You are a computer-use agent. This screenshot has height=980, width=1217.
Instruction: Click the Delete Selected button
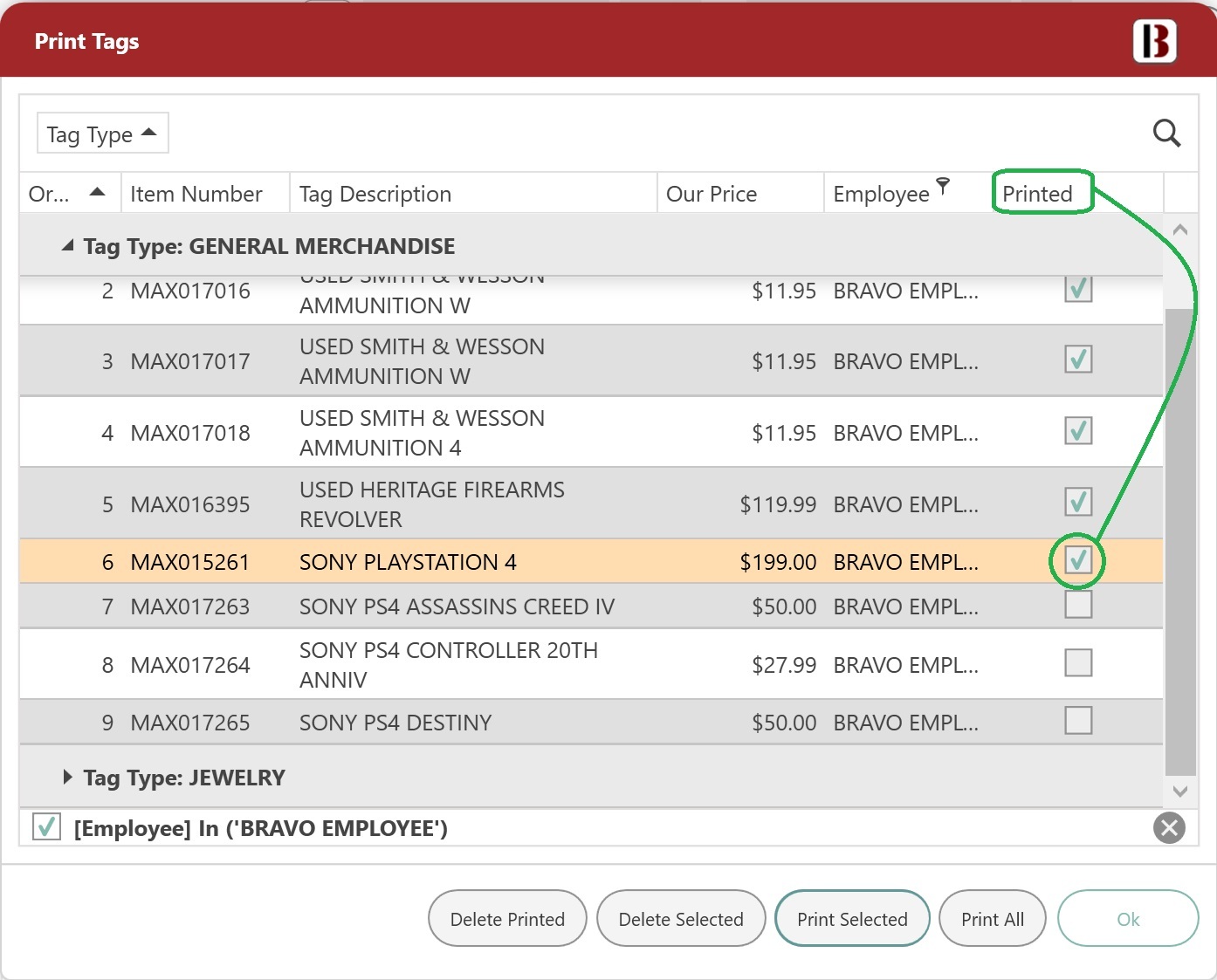pyautogui.click(x=681, y=919)
